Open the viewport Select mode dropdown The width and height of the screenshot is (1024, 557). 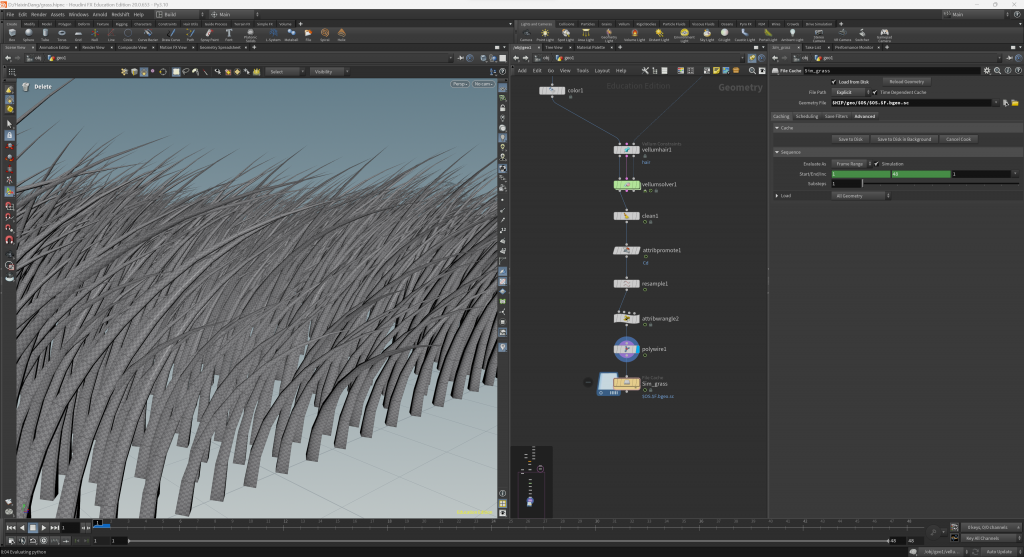coord(285,72)
